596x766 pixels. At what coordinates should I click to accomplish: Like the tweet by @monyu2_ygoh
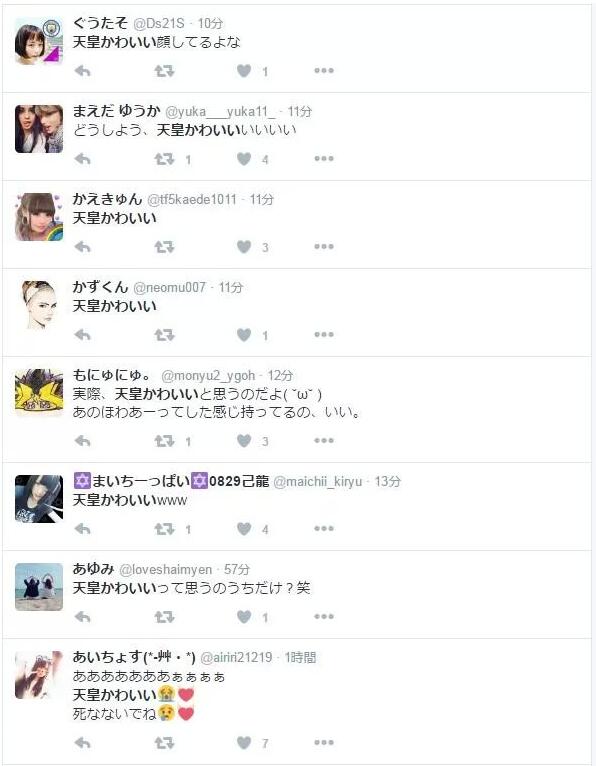point(244,441)
